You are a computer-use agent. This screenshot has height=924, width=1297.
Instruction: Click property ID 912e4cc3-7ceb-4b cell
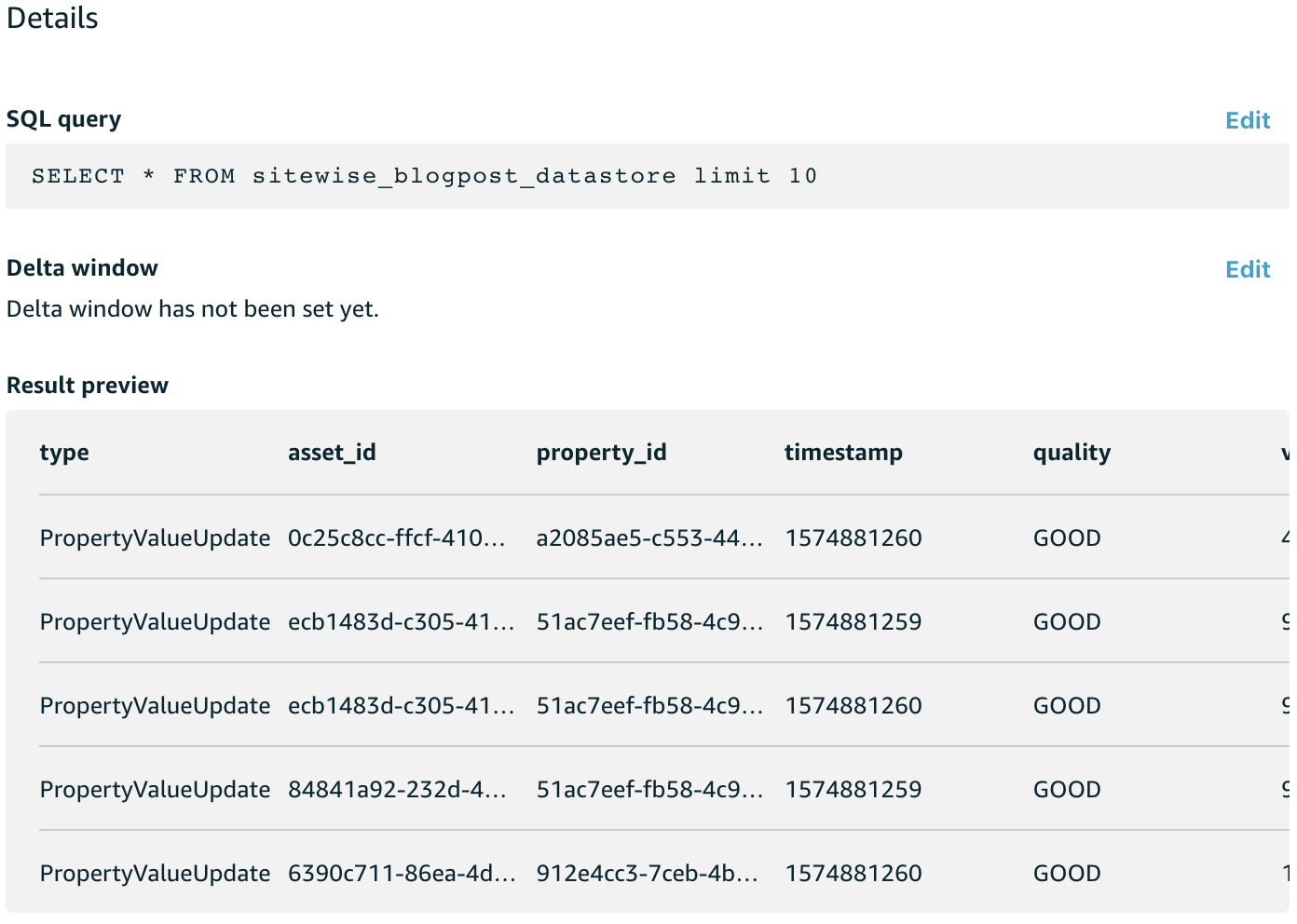pos(647,874)
